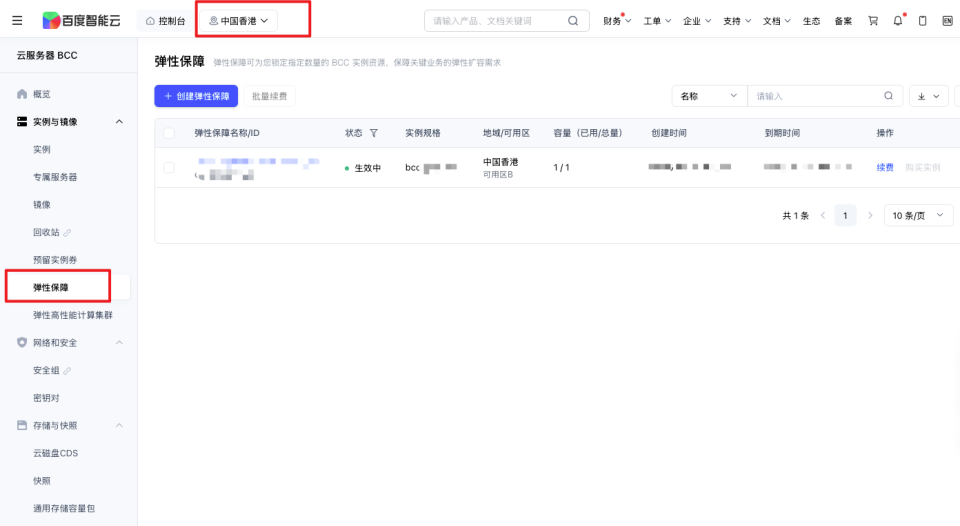Open the 10 条/页 page size dropdown
The height and width of the screenshot is (526, 960).
pyautogui.click(x=918, y=216)
